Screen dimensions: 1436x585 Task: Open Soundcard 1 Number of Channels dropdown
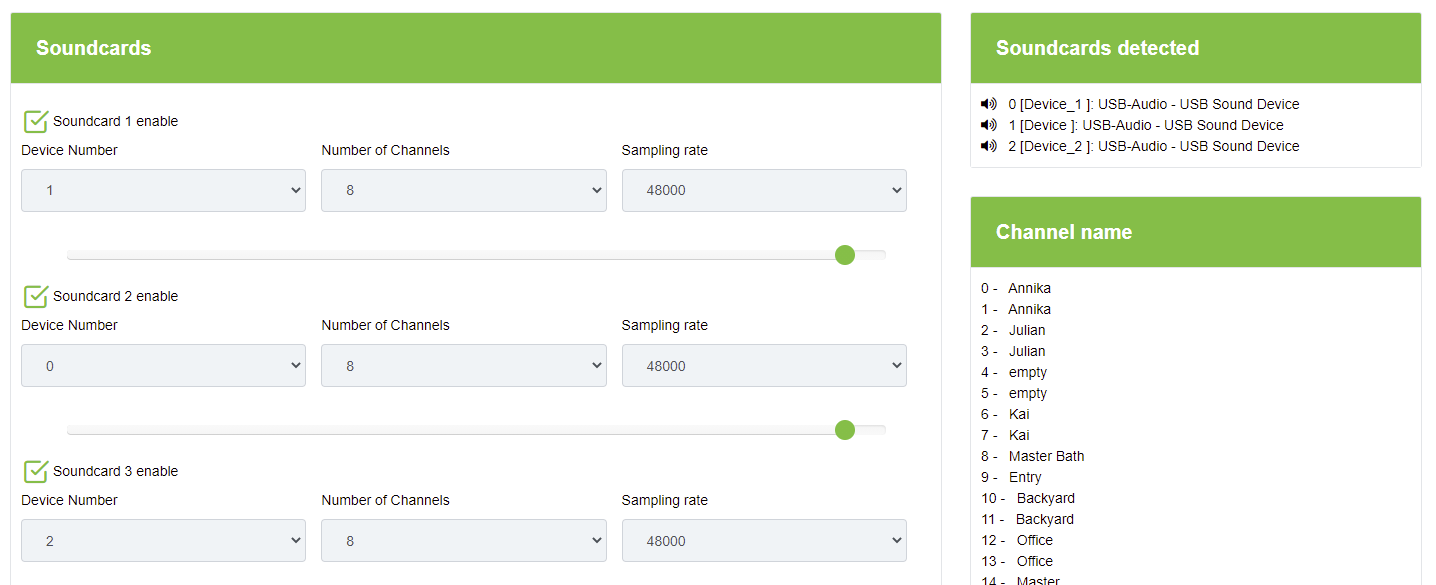[x=463, y=190]
